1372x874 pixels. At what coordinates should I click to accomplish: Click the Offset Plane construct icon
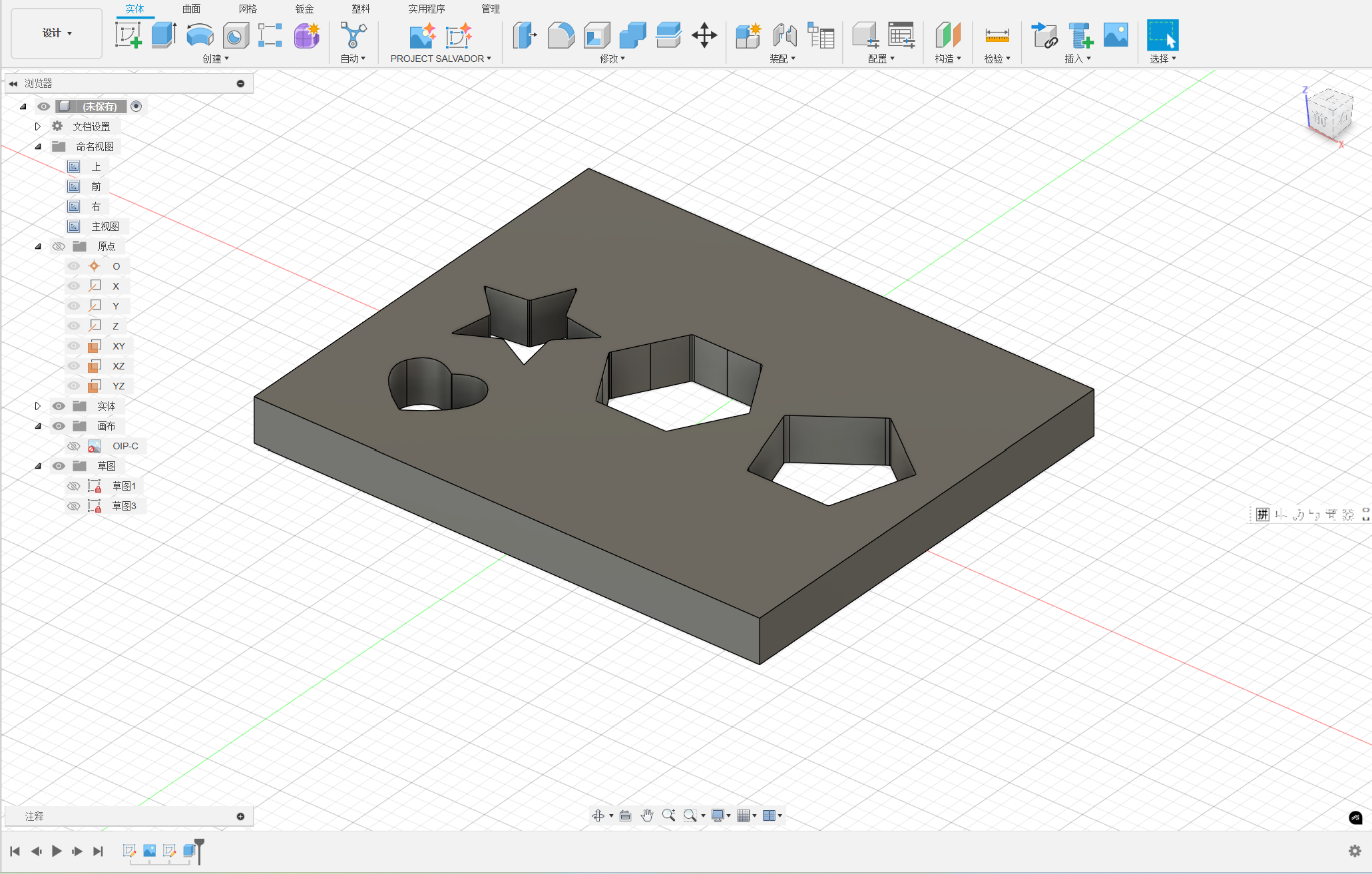[x=948, y=35]
